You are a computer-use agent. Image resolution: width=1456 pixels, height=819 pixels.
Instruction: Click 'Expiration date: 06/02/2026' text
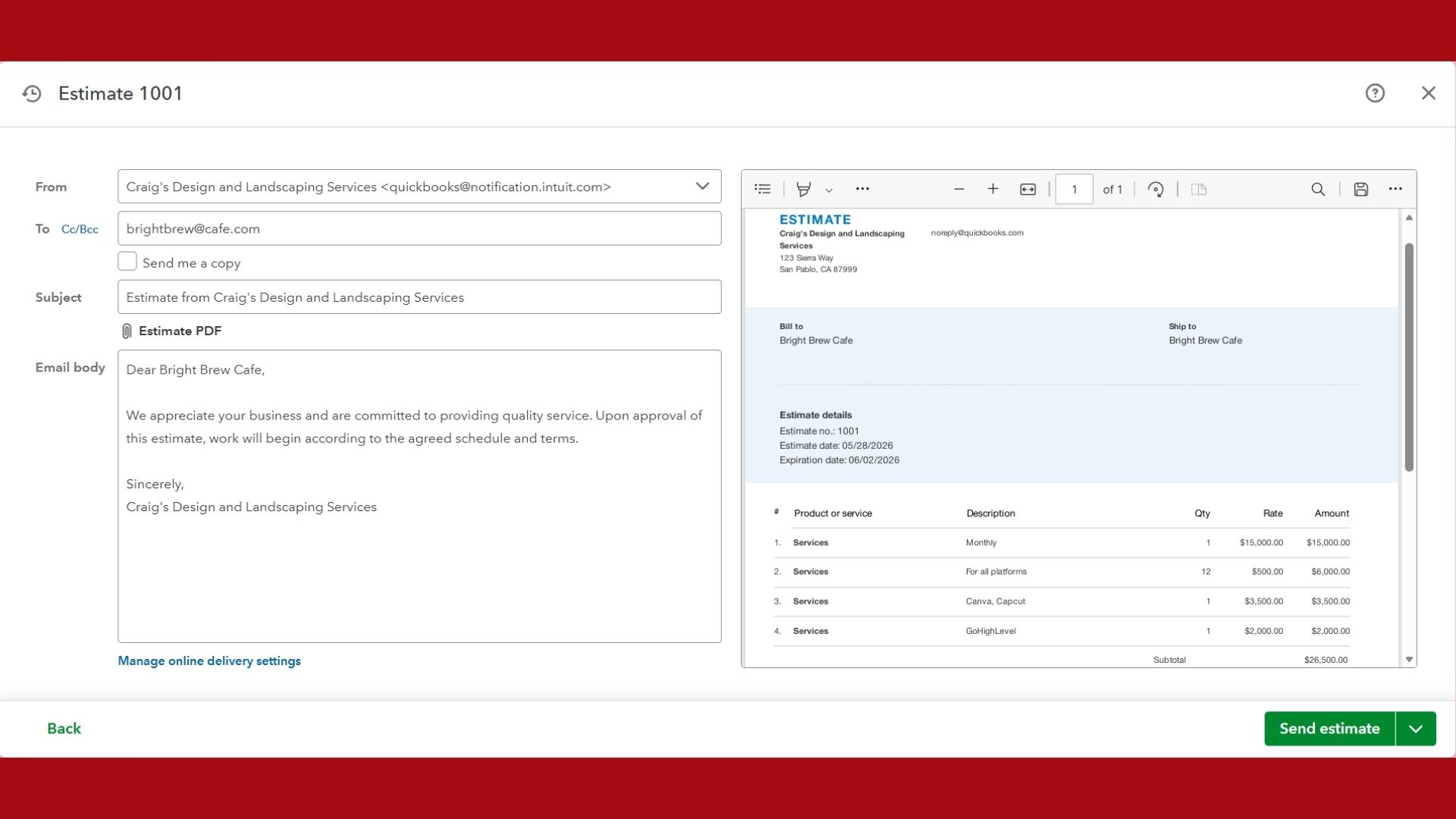coord(839,460)
